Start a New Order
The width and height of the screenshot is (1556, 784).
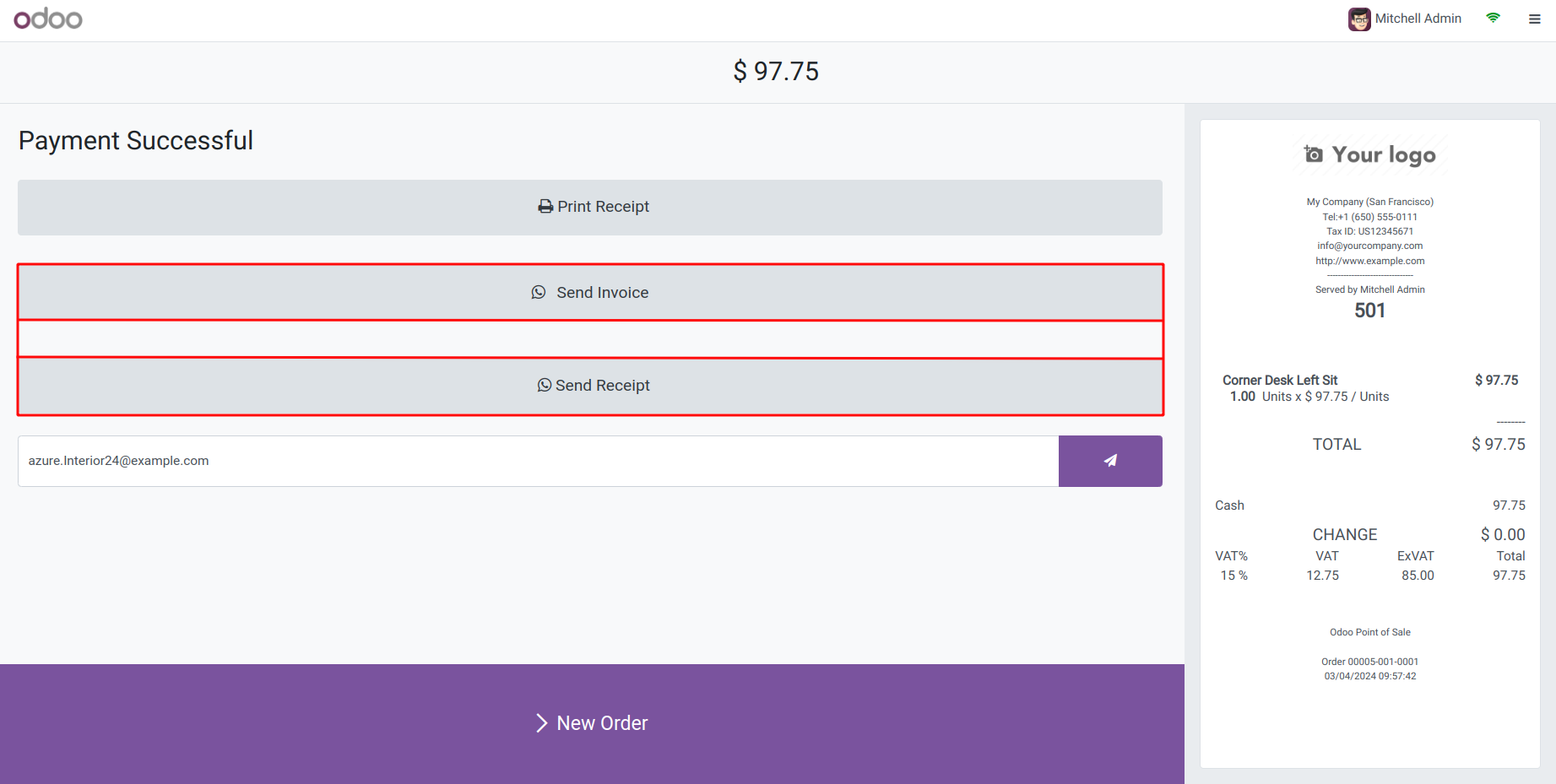click(x=592, y=724)
